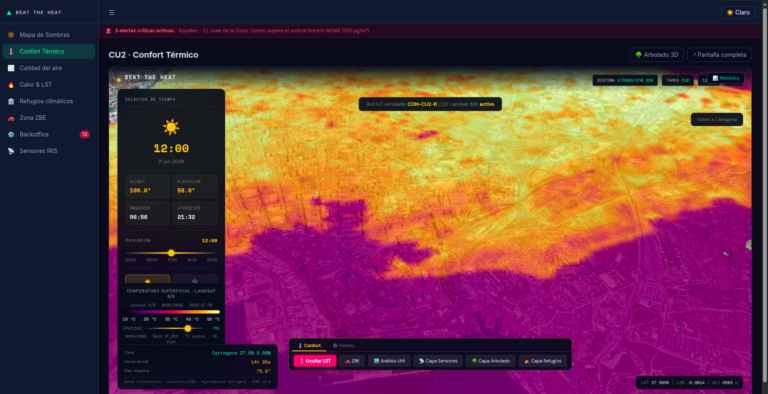This screenshot has width=768, height=394.
Task: Click the CU2 · Confort Térmico page heading
Action: click(153, 55)
